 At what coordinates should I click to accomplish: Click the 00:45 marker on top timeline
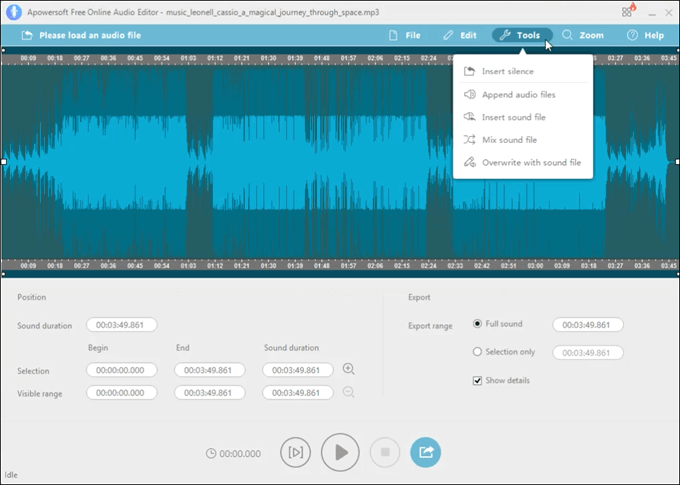[x=135, y=58]
